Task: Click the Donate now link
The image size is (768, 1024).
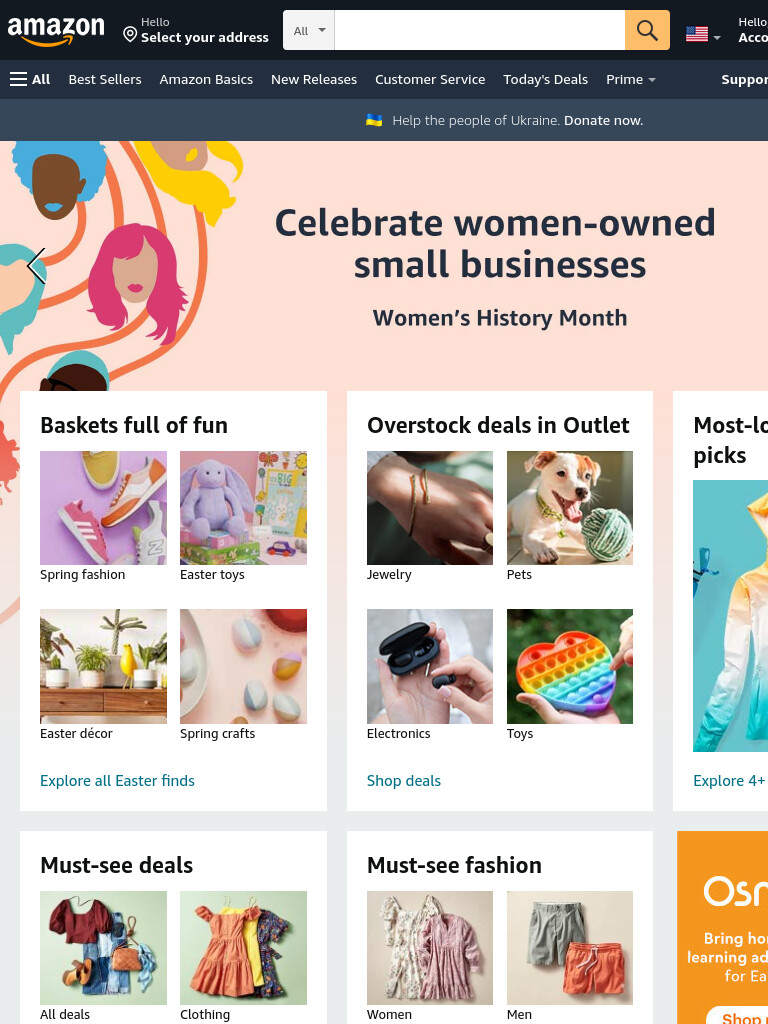Action: coord(603,120)
